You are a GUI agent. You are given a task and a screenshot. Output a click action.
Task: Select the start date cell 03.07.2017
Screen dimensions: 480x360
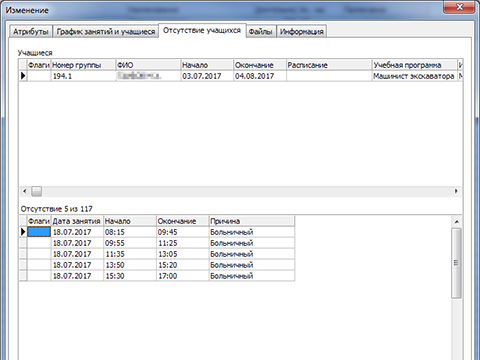(x=207, y=76)
